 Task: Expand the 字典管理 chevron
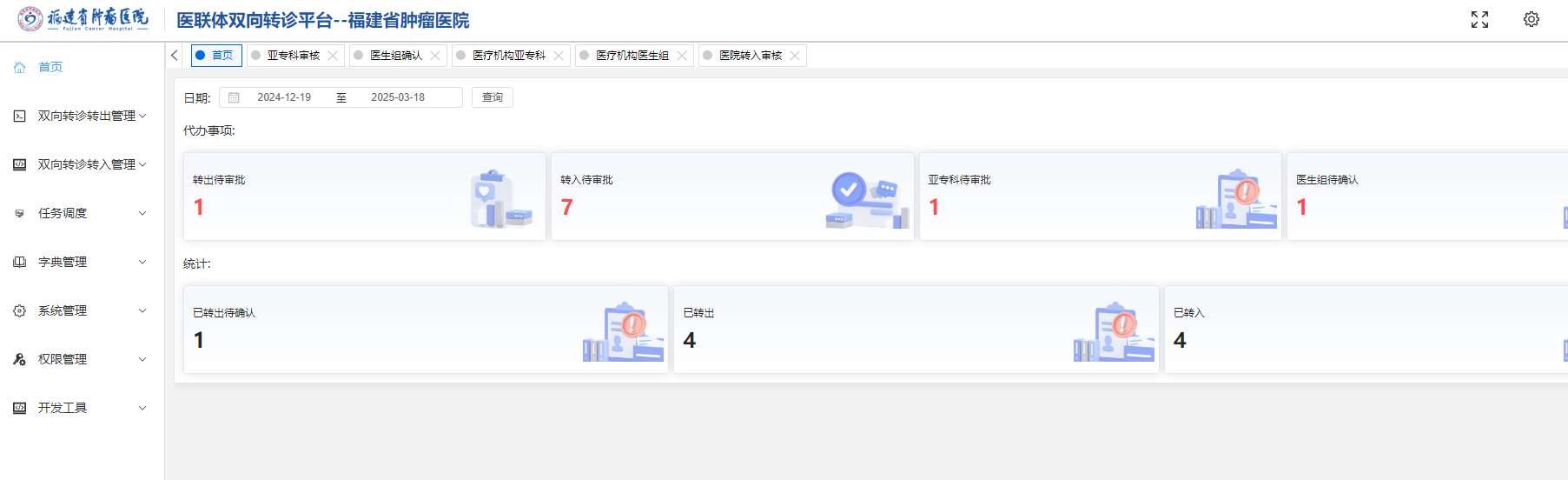tap(142, 262)
